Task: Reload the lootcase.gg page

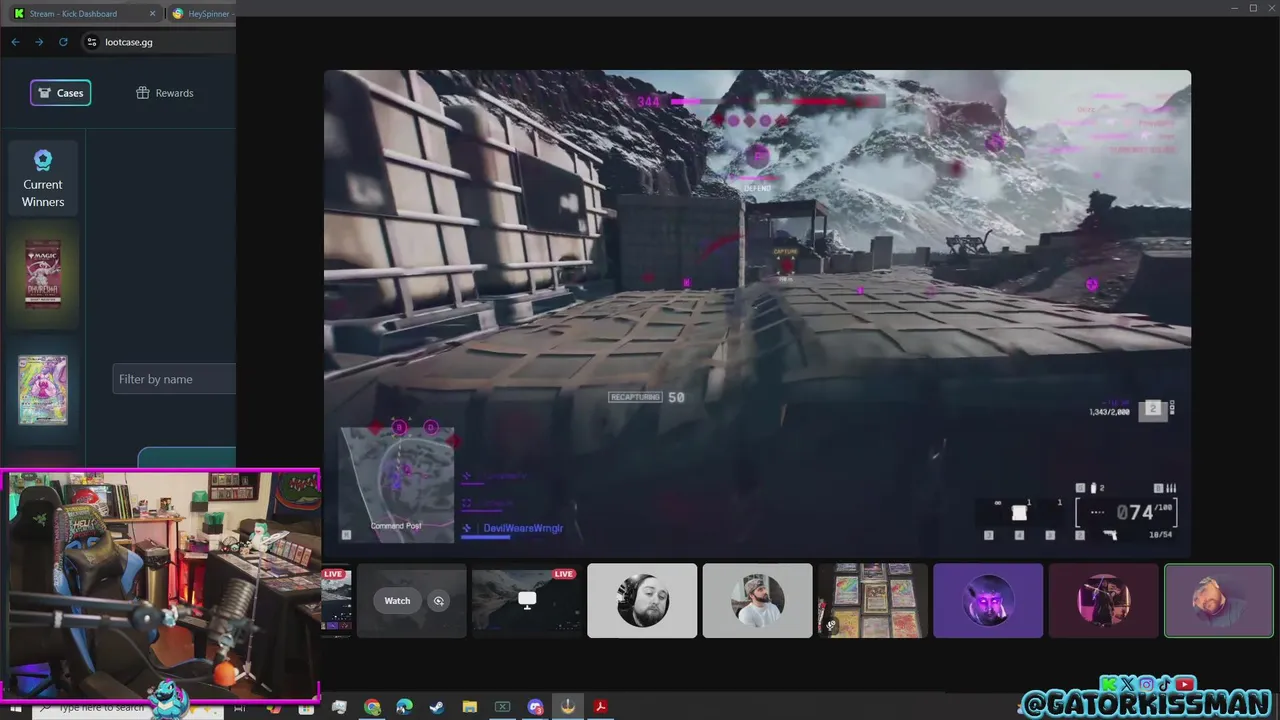Action: coord(63,42)
